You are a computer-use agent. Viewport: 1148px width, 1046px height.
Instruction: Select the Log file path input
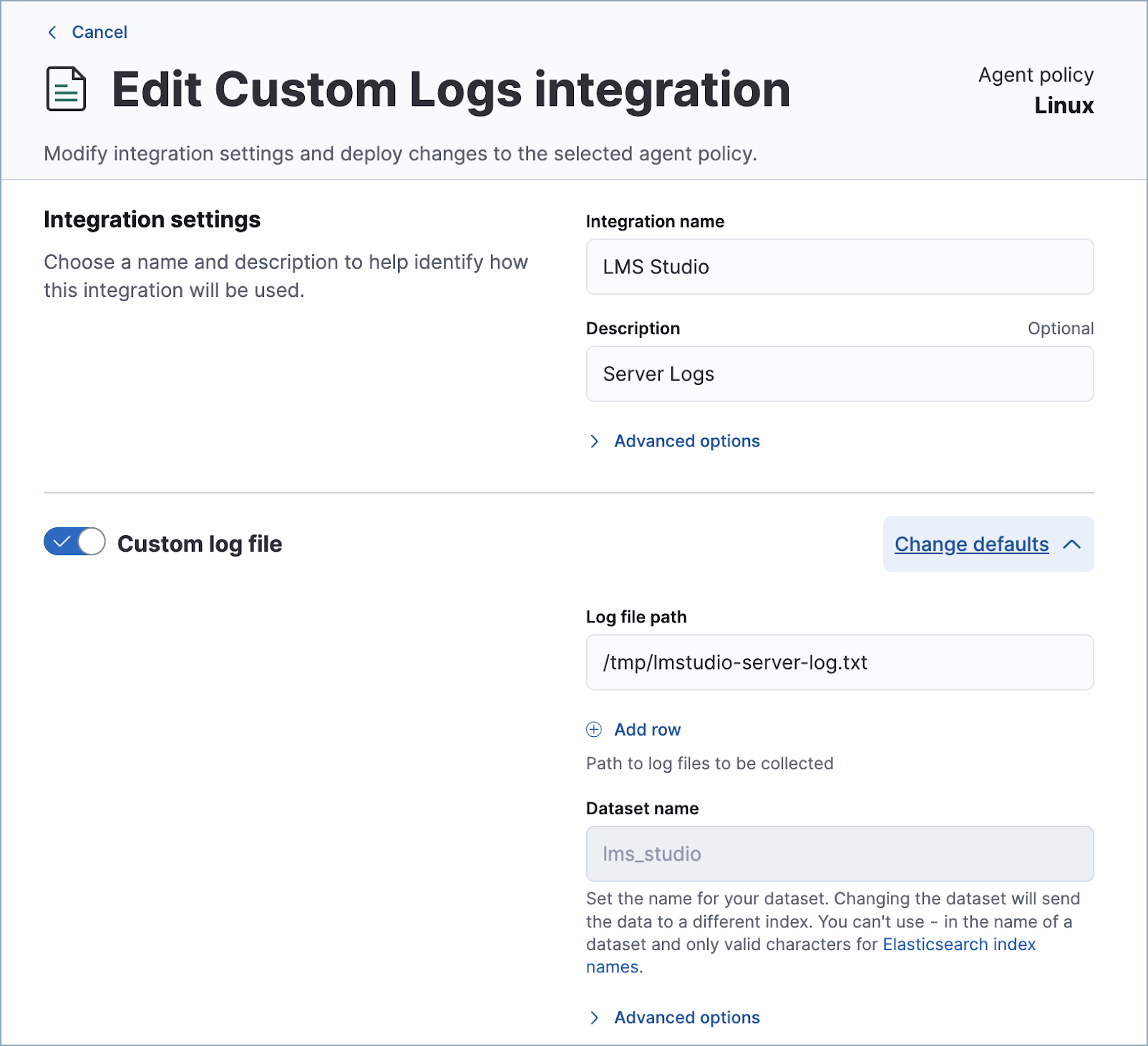[839, 663]
